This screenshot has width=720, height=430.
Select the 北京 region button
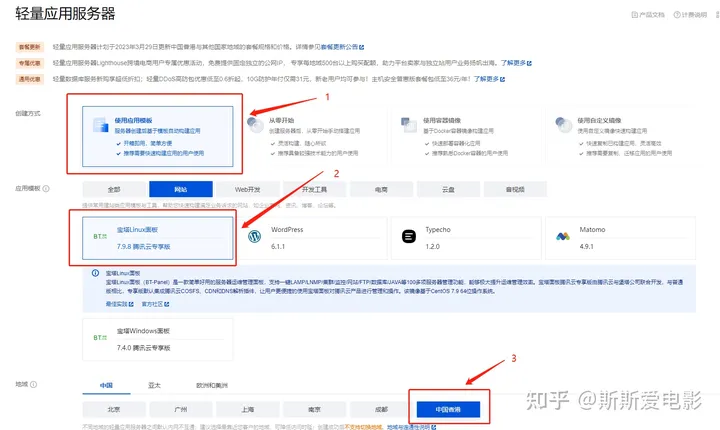114,409
